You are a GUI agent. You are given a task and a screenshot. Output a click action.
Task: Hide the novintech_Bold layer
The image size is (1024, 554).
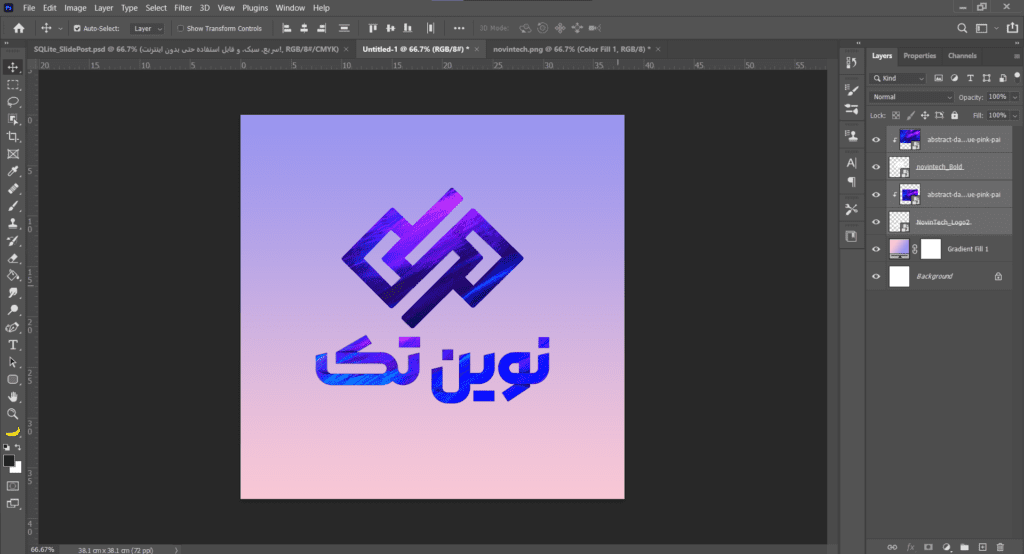pos(876,167)
